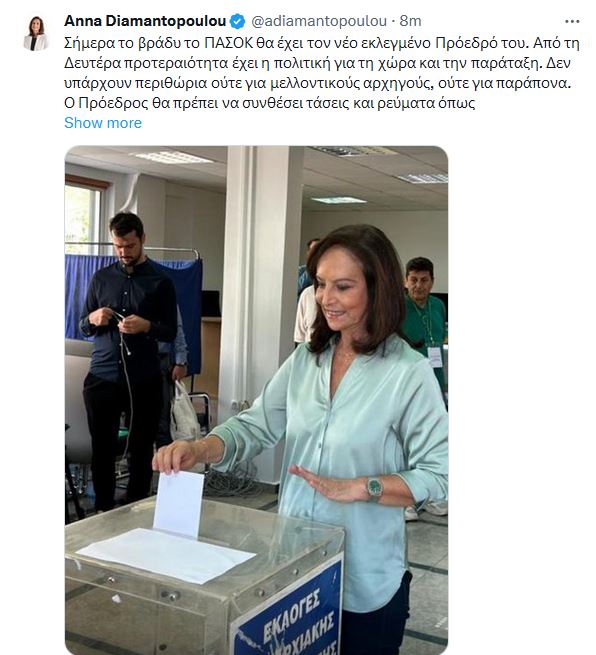This screenshot has width=596, height=655.
Task: Open the attached voting photo
Action: pos(256,400)
